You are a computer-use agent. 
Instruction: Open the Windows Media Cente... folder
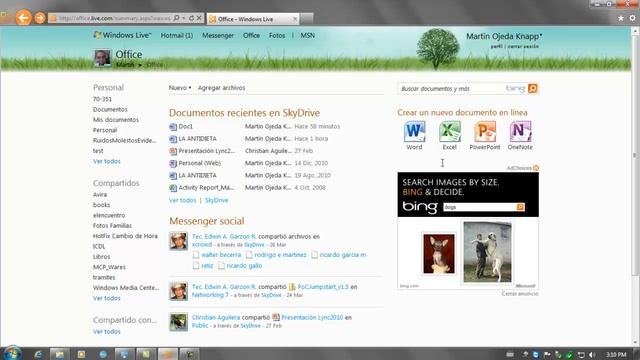coord(126,287)
